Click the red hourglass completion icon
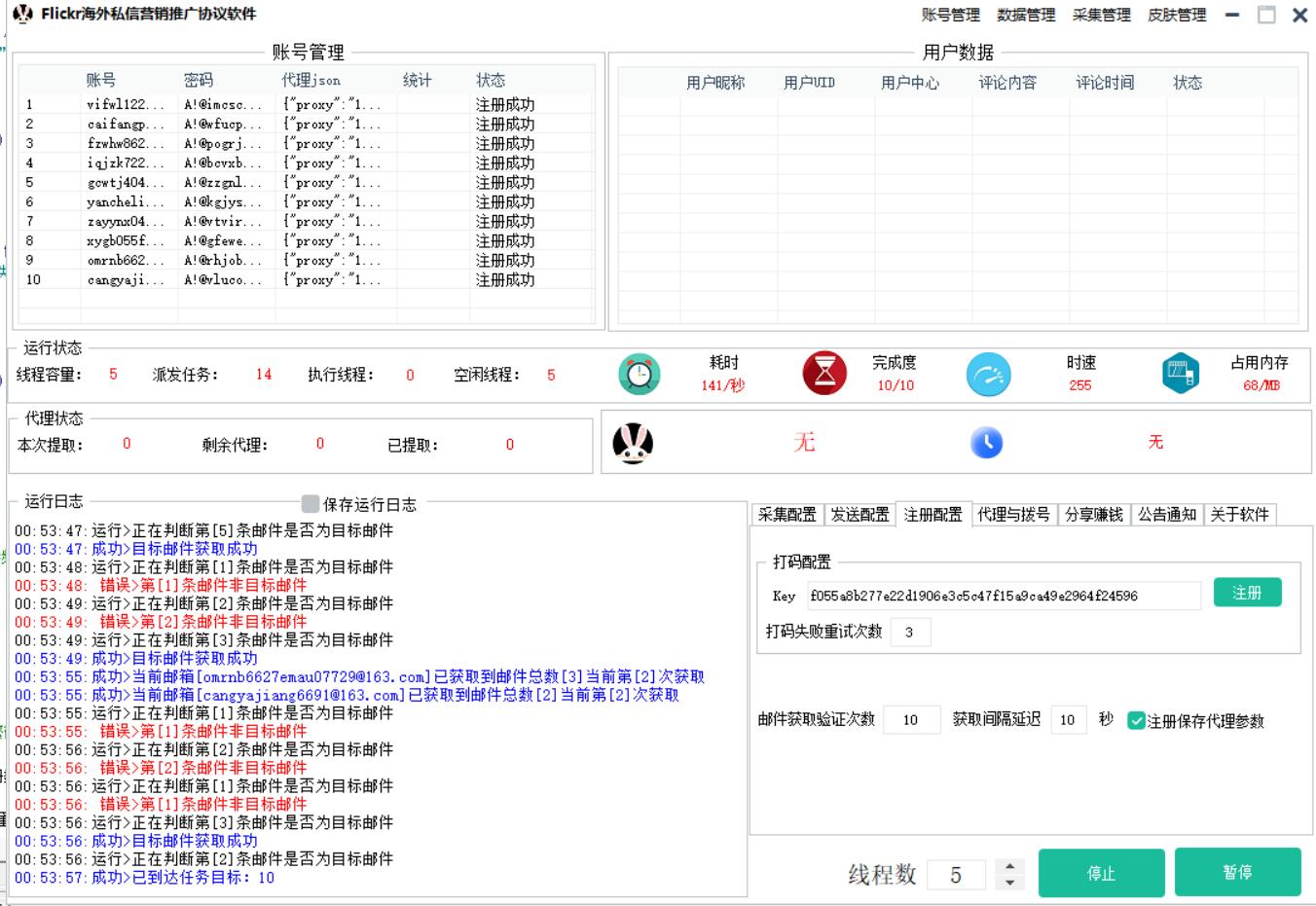The width and height of the screenshot is (1316, 906). point(824,374)
